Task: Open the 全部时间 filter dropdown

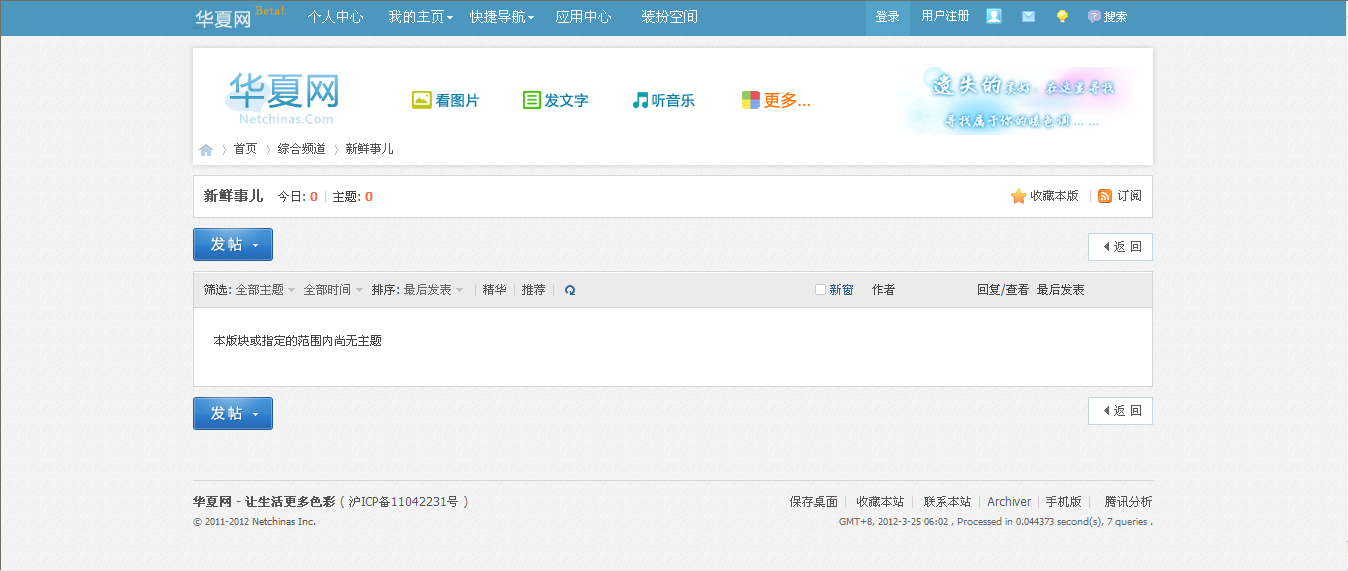Action: (x=333, y=290)
